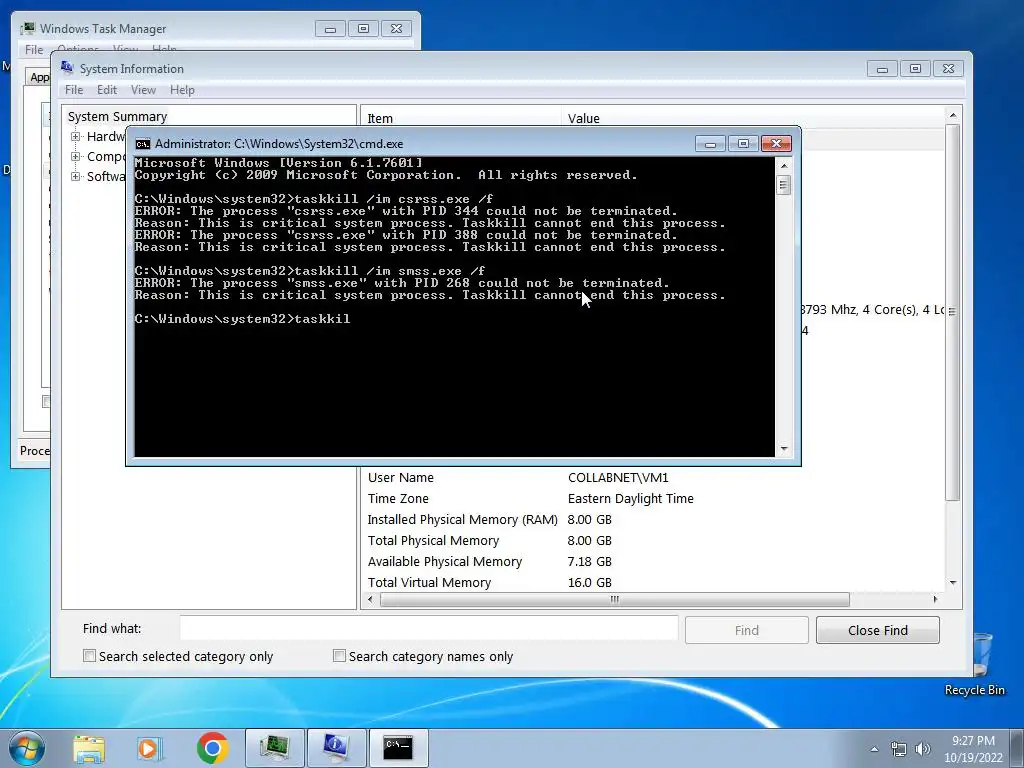Click the 16.0 GB value

(x=589, y=582)
